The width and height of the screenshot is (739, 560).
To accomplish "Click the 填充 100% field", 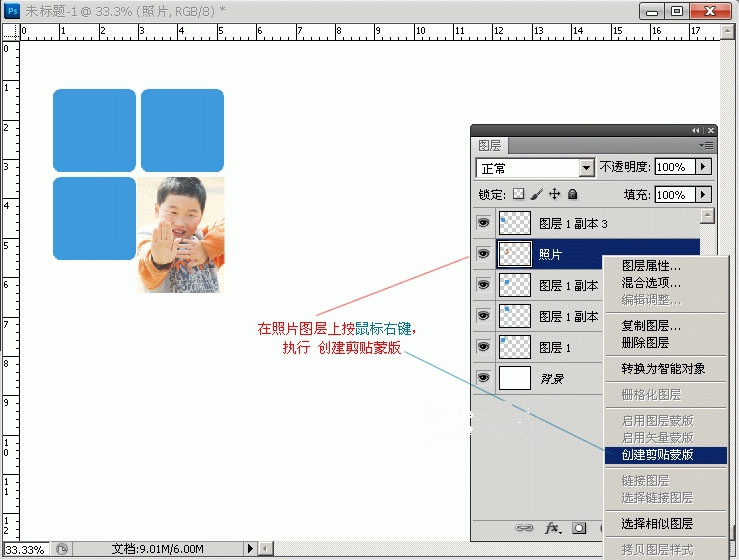I will (x=675, y=195).
